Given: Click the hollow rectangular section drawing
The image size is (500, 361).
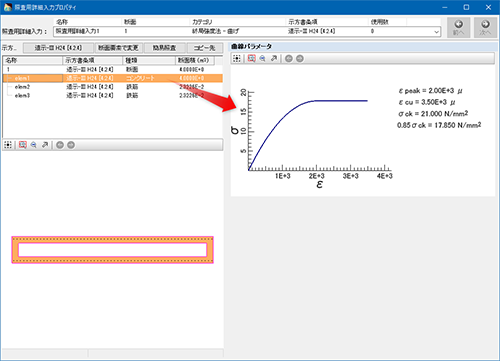Looking at the screenshot, I should [x=113, y=250].
